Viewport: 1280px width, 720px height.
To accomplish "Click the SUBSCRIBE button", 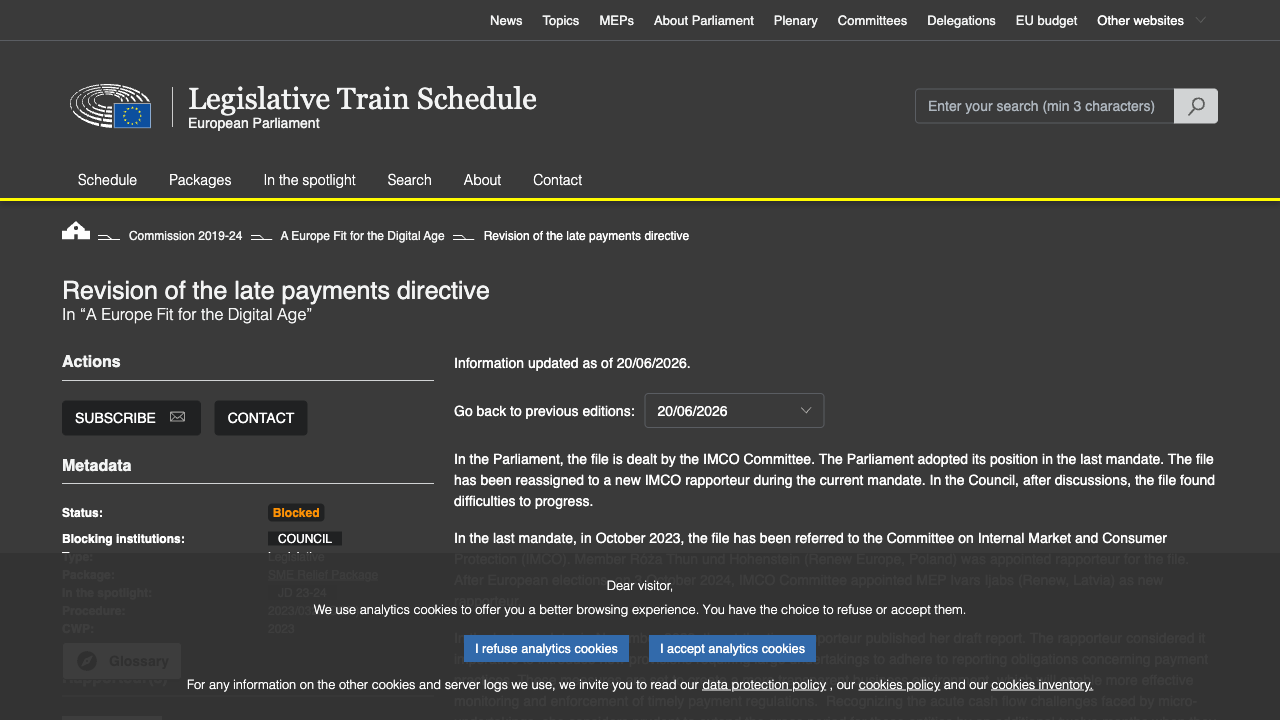I will [x=131, y=418].
